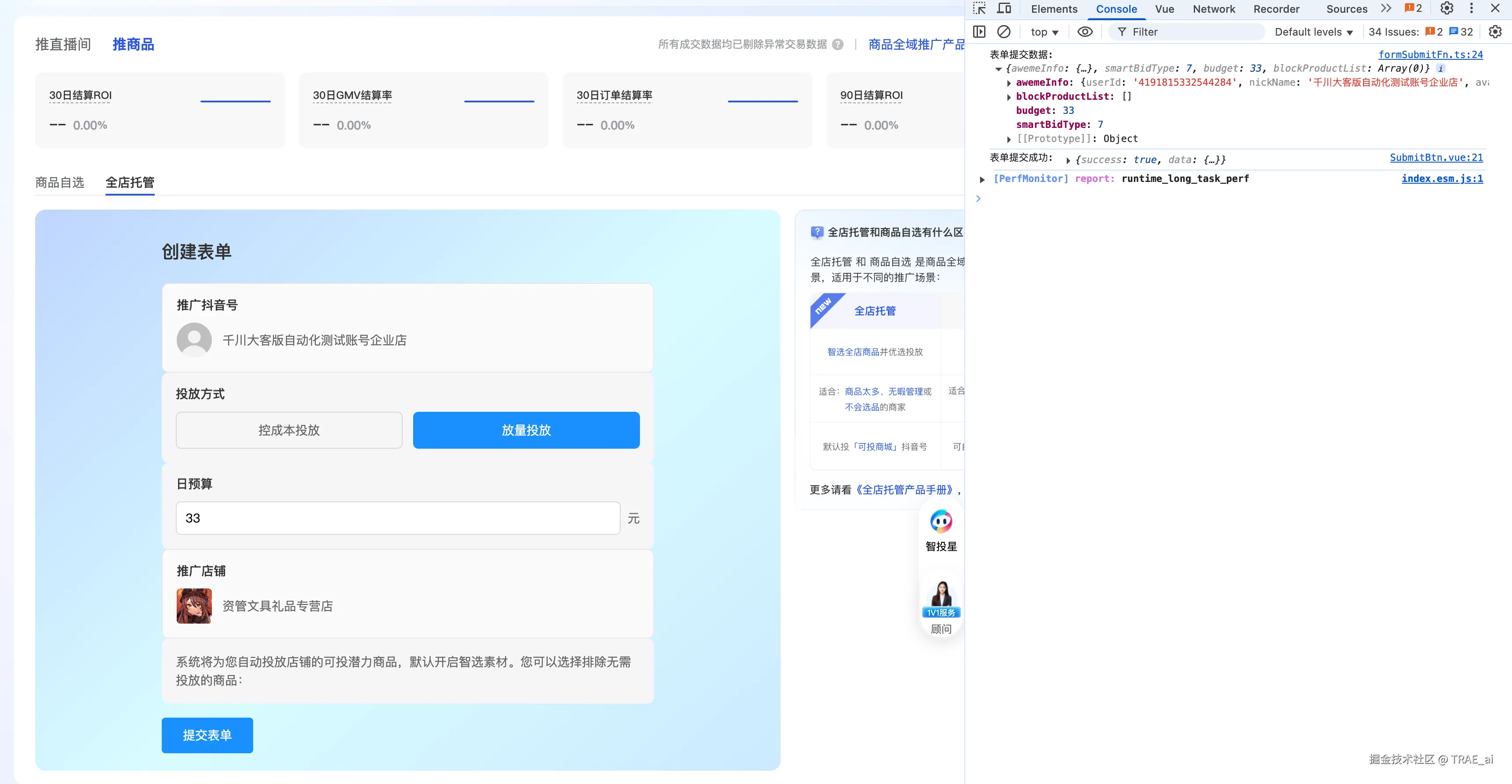Expand the PerfMonitor report log entry
Viewport: 1512px width, 784px height.
coord(982,179)
